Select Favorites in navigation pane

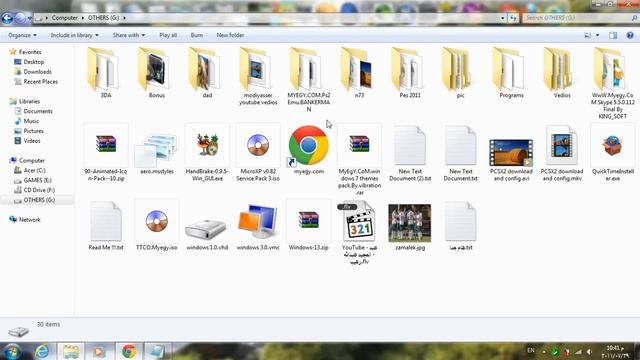pos(26,52)
